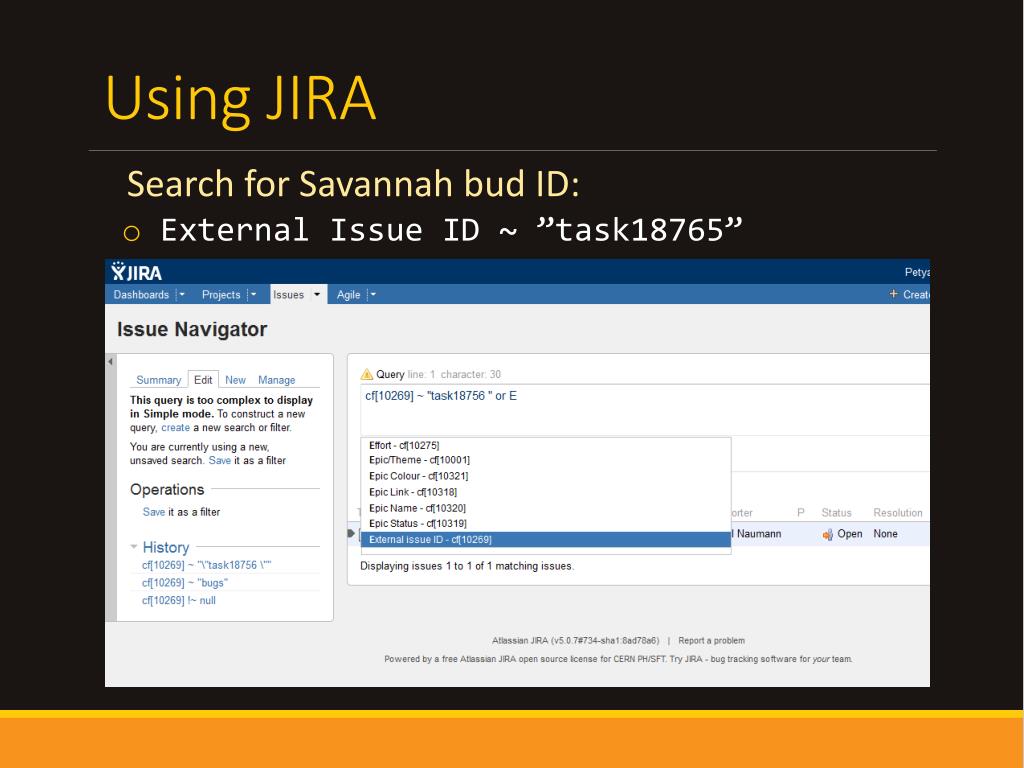Select Epic Link - cf[10318] suggestion
The image size is (1024, 768).
[545, 492]
